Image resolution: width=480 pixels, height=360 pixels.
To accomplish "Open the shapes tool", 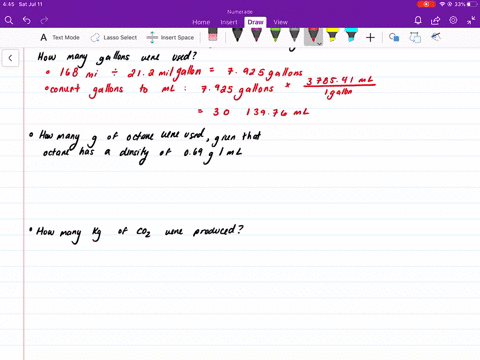I will coord(394,37).
